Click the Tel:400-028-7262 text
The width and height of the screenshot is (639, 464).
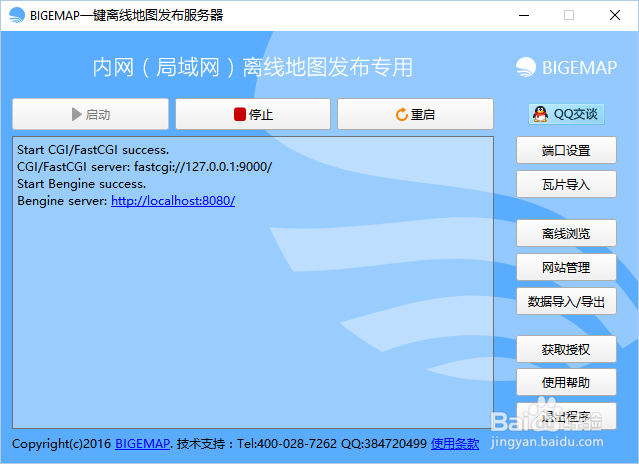pos(287,443)
